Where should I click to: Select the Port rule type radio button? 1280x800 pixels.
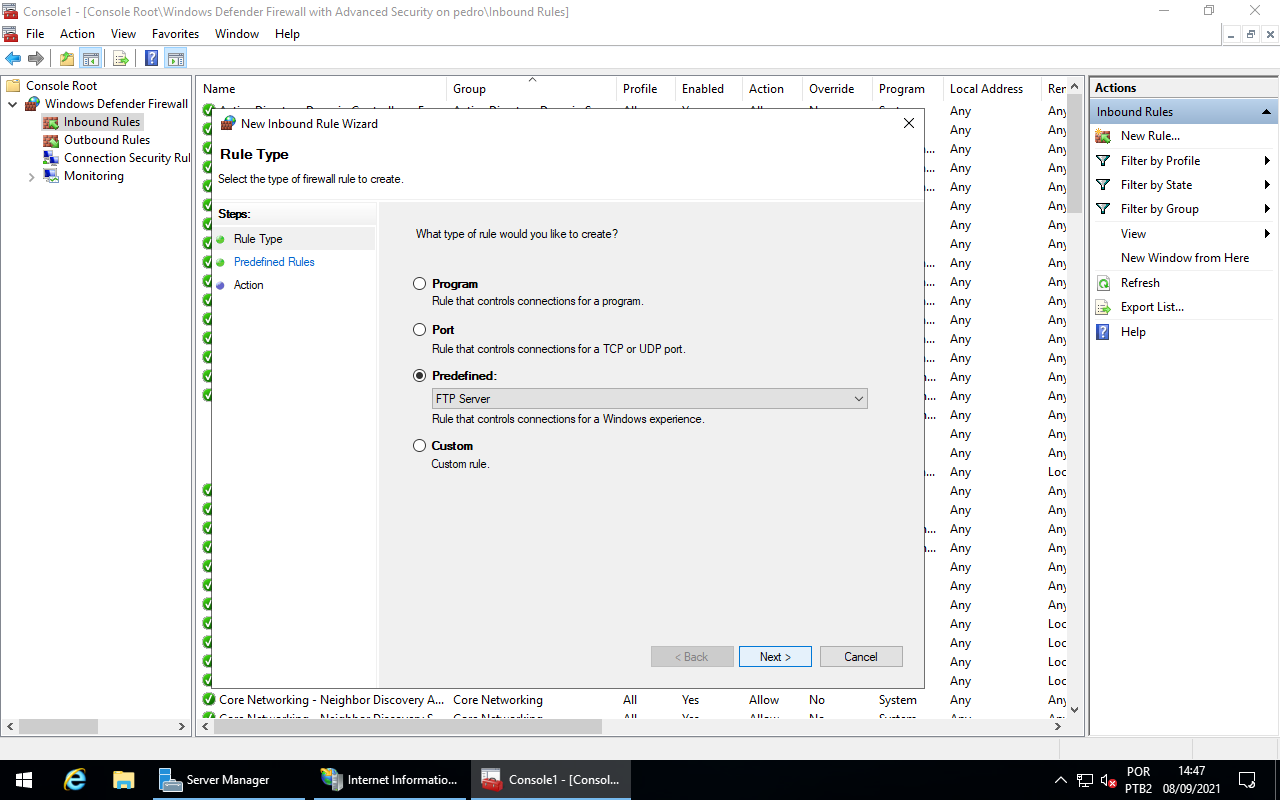(x=419, y=329)
